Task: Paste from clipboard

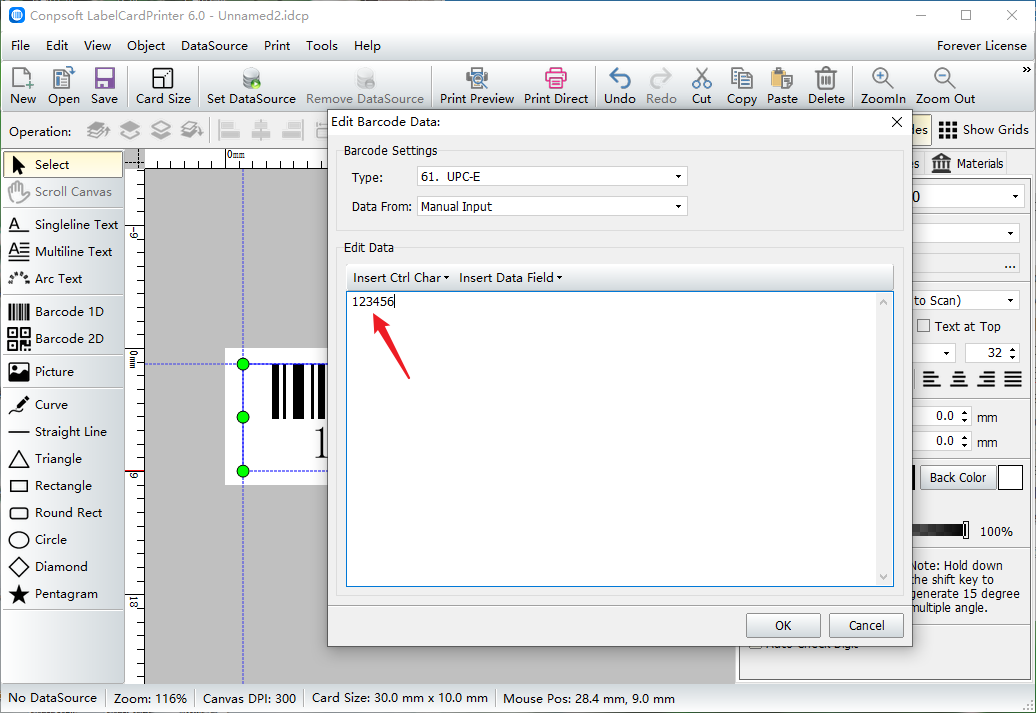Action: 782,86
